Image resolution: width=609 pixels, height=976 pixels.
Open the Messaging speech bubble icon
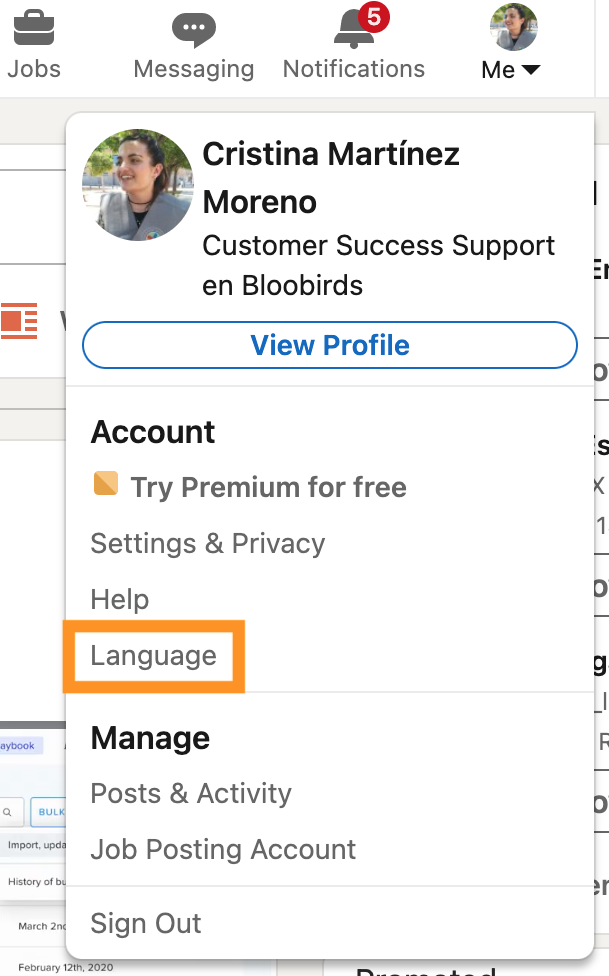tap(194, 30)
